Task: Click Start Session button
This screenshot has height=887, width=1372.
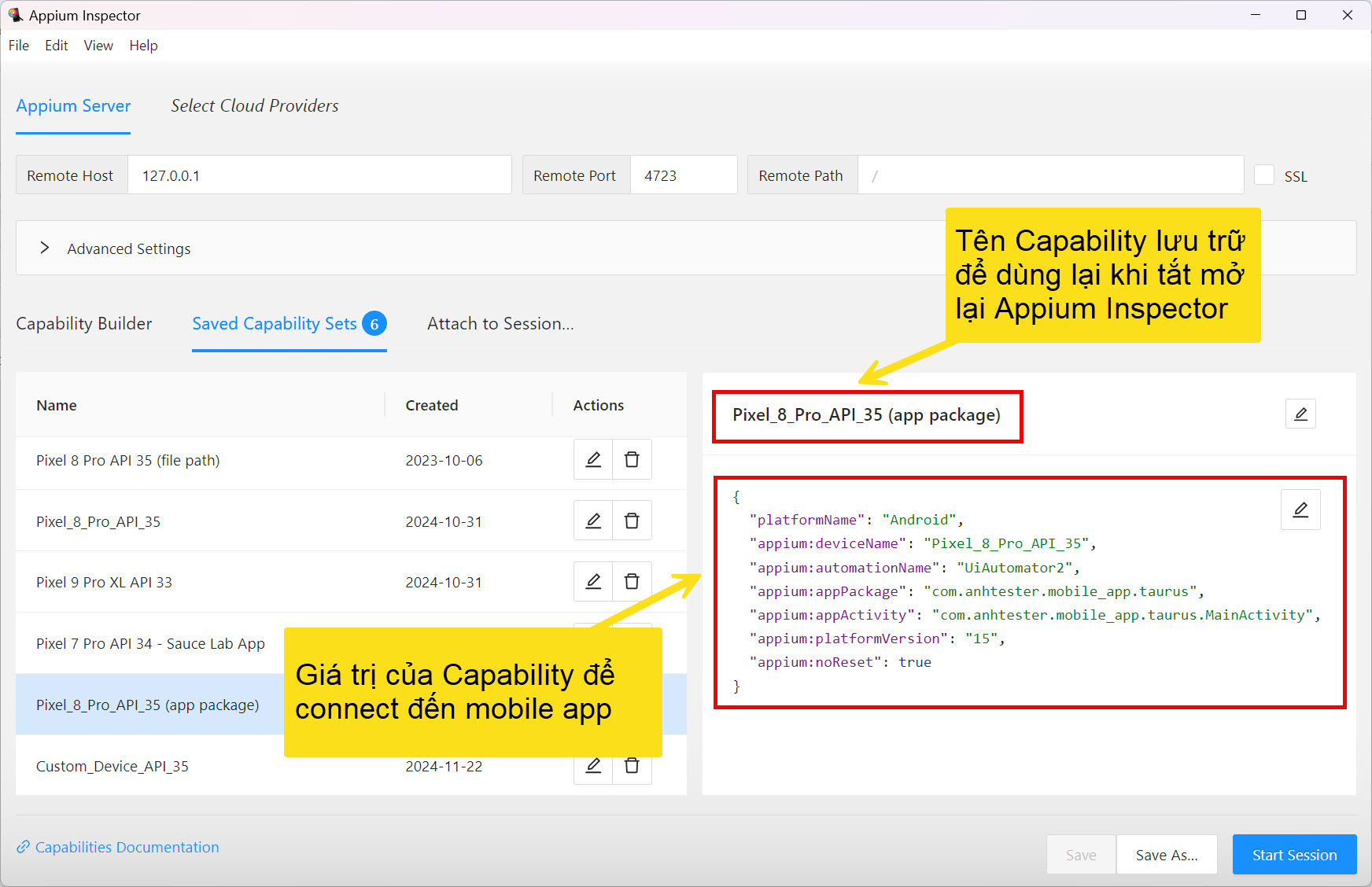Action: 1294,855
